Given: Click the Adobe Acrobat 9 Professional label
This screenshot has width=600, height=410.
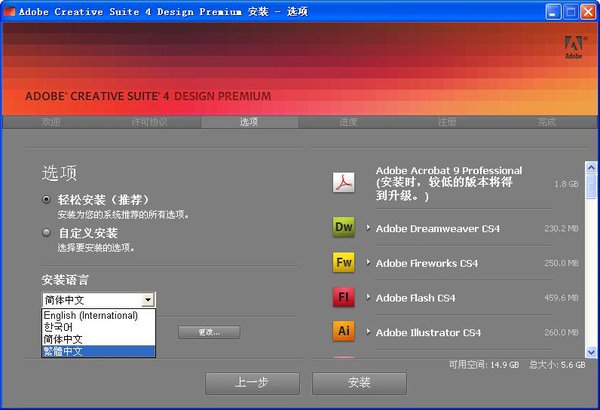Looking at the screenshot, I should pyautogui.click(x=449, y=183).
